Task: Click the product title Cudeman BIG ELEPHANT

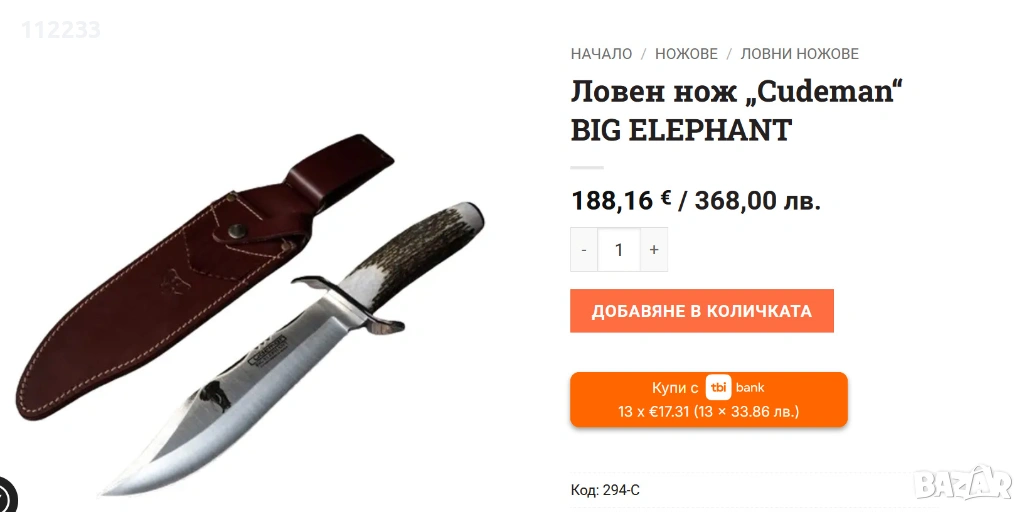Action: pos(737,110)
